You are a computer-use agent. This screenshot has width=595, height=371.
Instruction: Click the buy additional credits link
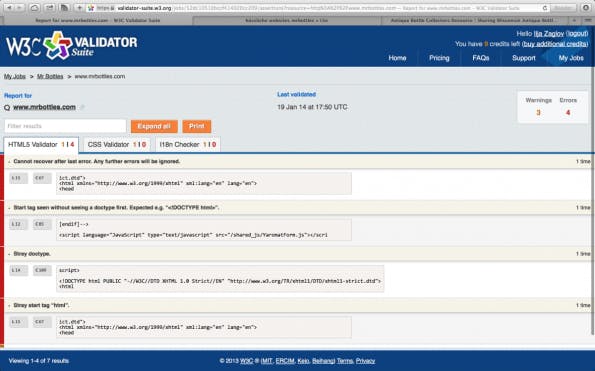pos(555,44)
